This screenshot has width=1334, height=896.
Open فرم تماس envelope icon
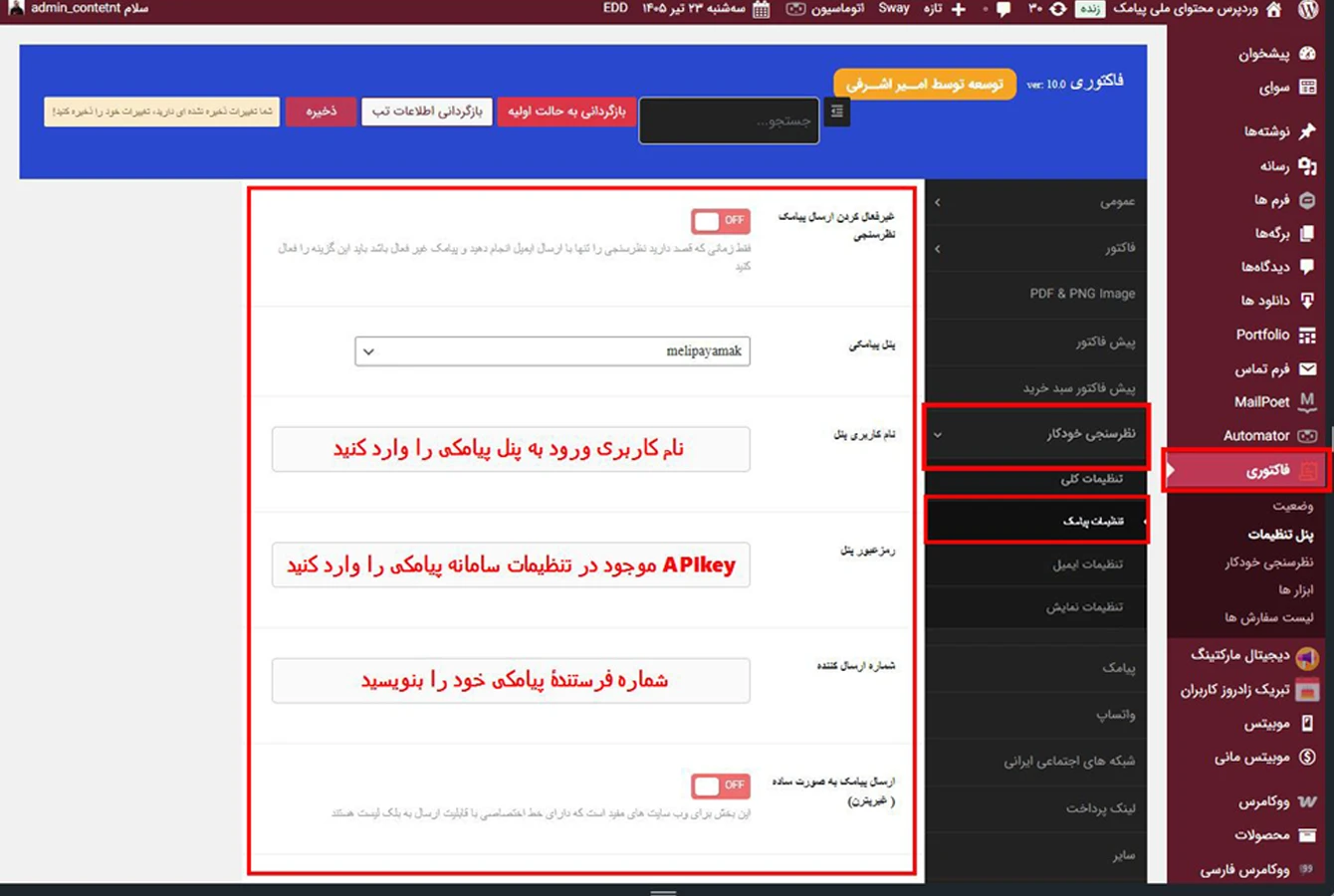point(1308,369)
